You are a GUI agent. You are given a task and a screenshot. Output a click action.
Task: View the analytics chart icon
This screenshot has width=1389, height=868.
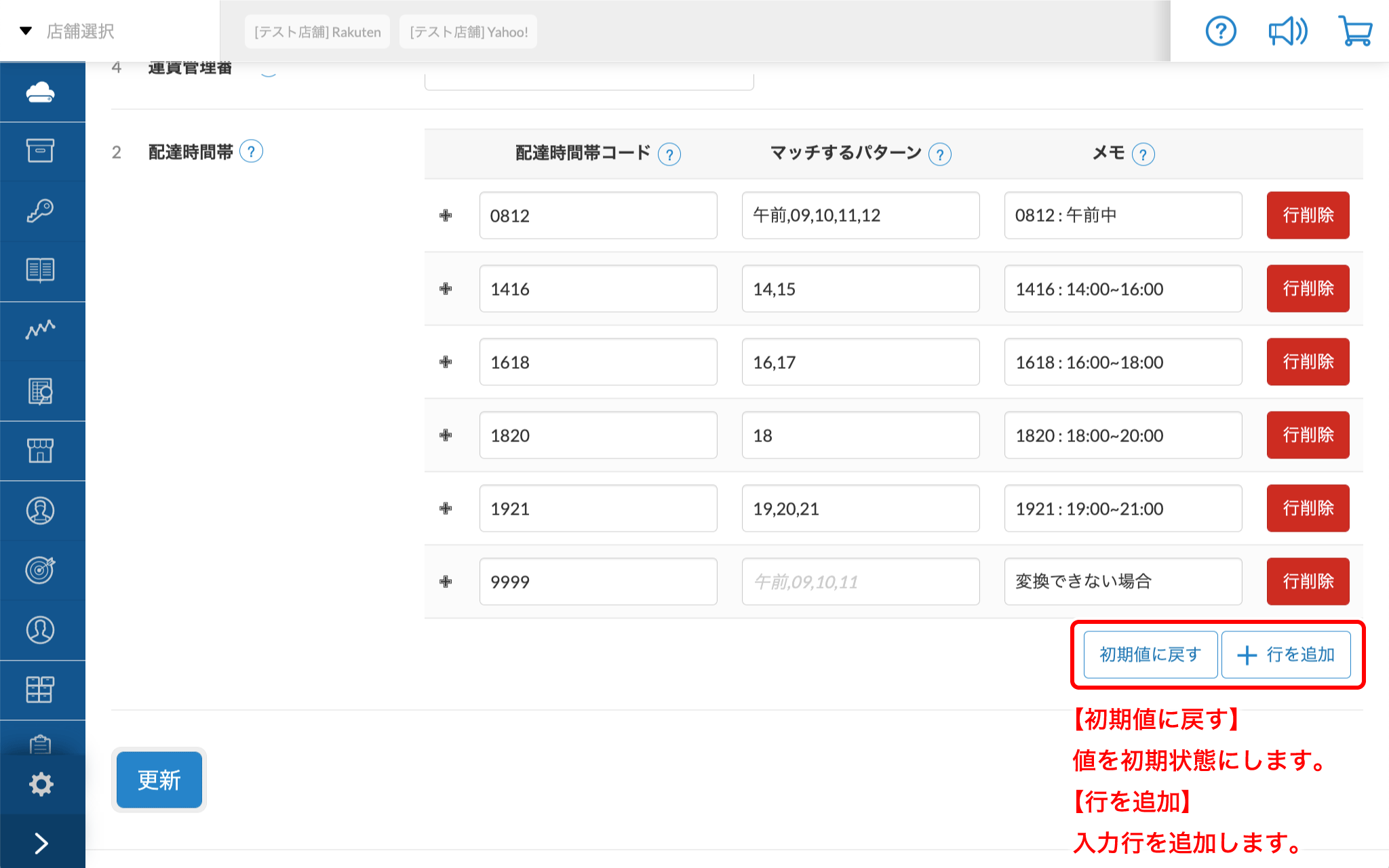(x=42, y=330)
